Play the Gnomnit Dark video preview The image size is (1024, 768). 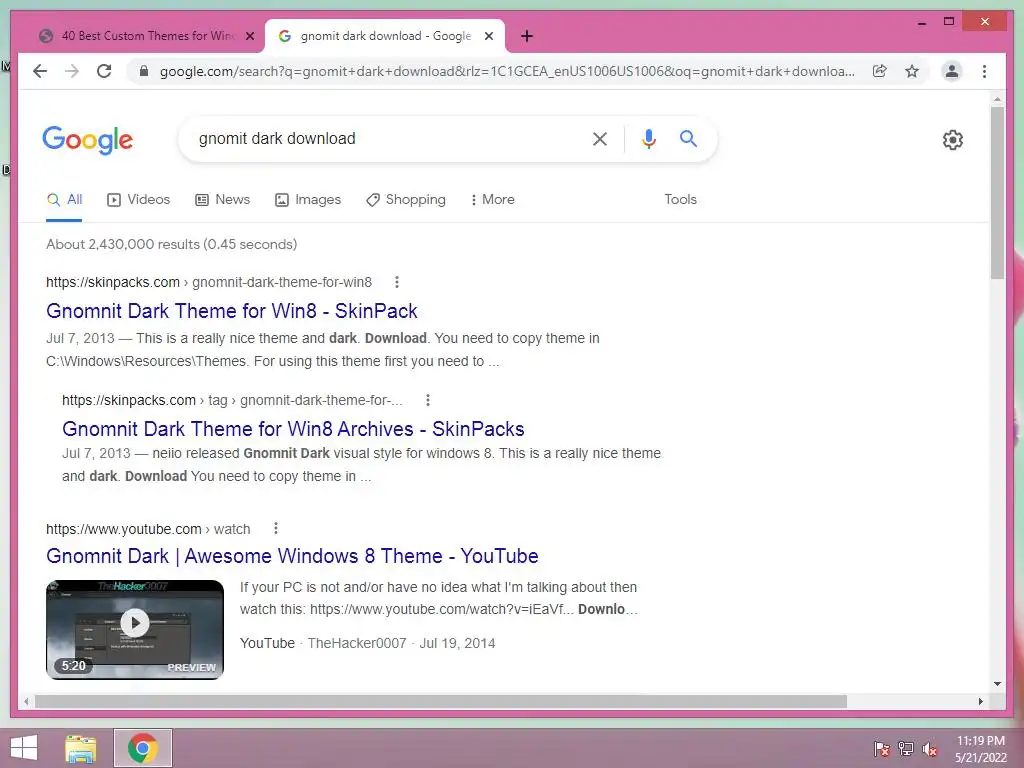[x=135, y=624]
